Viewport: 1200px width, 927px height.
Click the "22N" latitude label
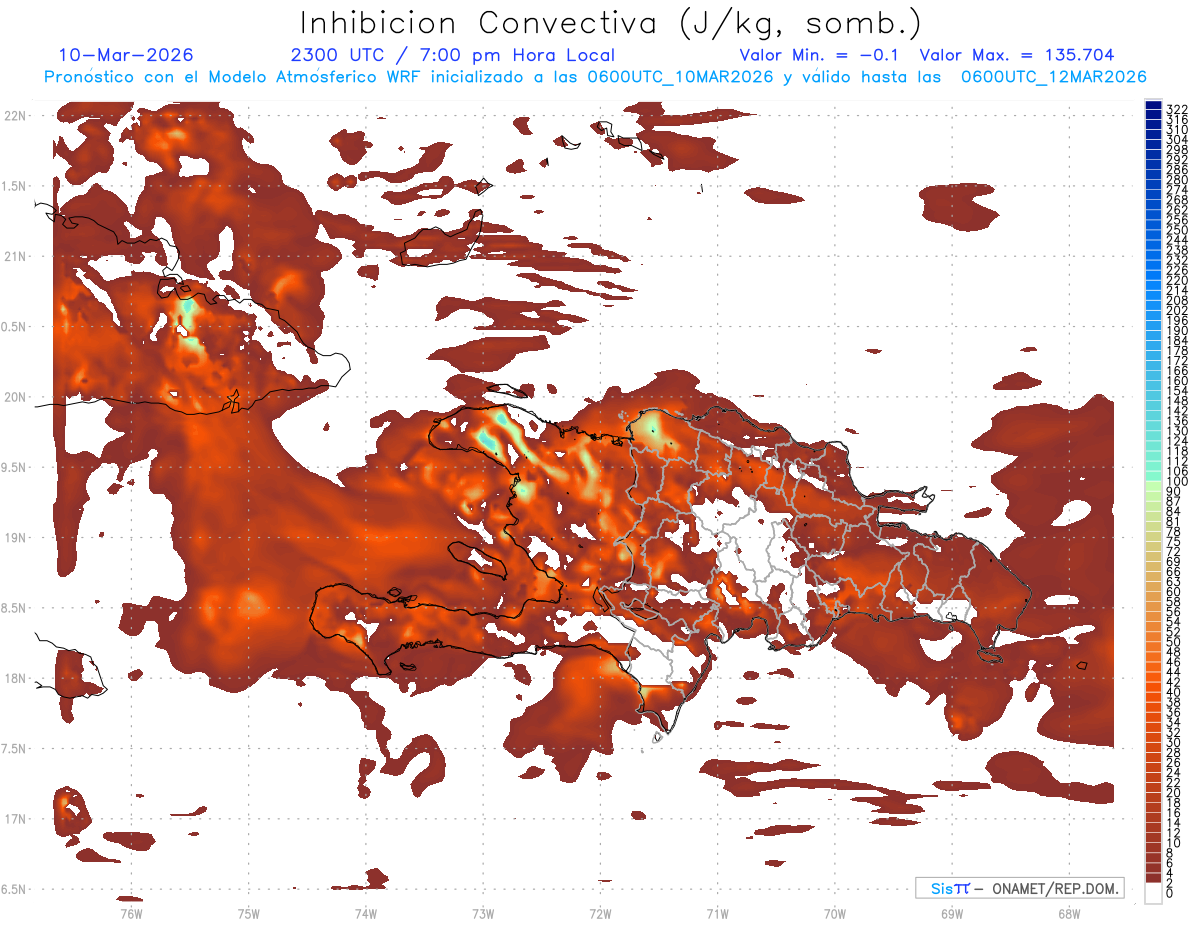pos(17,116)
